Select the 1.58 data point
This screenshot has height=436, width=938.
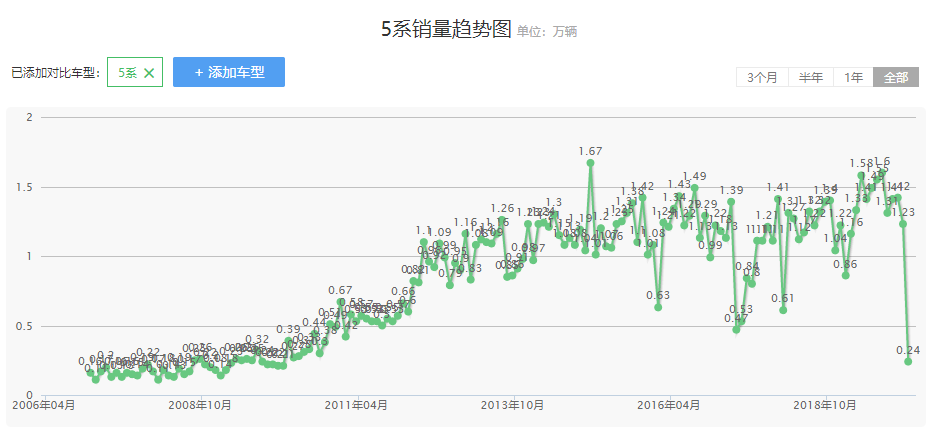[x=861, y=175]
